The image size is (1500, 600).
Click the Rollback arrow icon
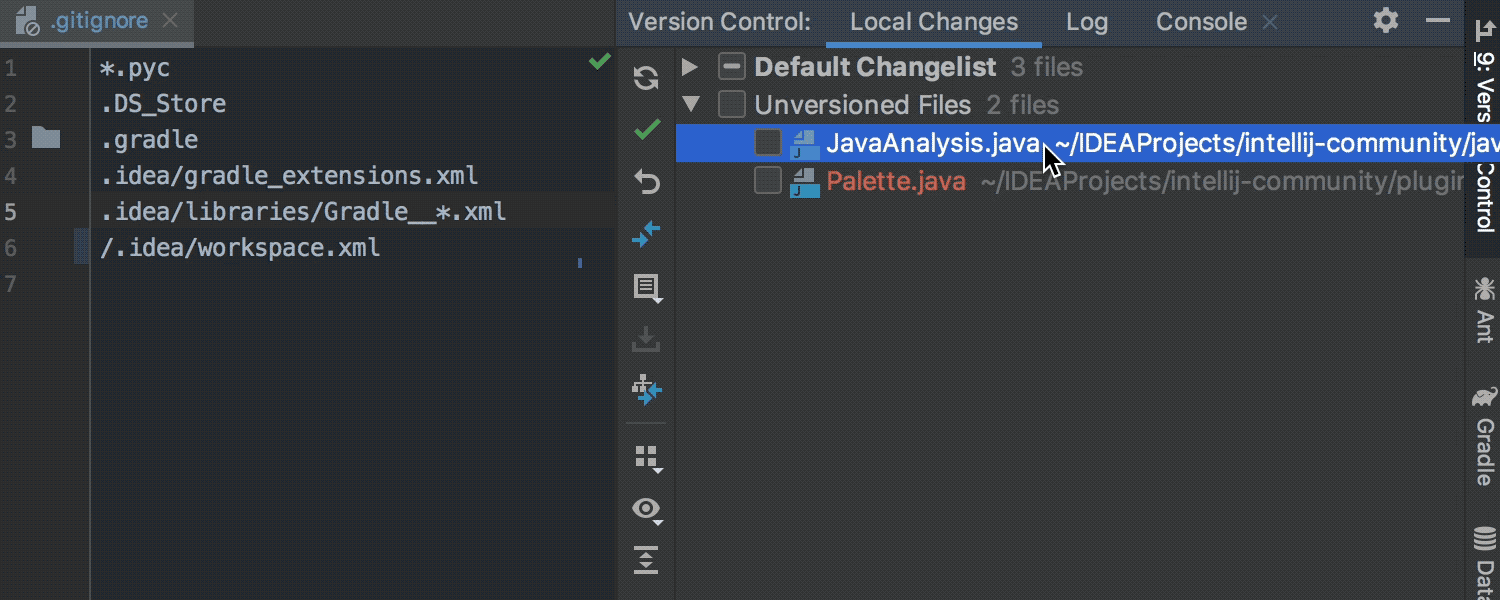pos(647,182)
